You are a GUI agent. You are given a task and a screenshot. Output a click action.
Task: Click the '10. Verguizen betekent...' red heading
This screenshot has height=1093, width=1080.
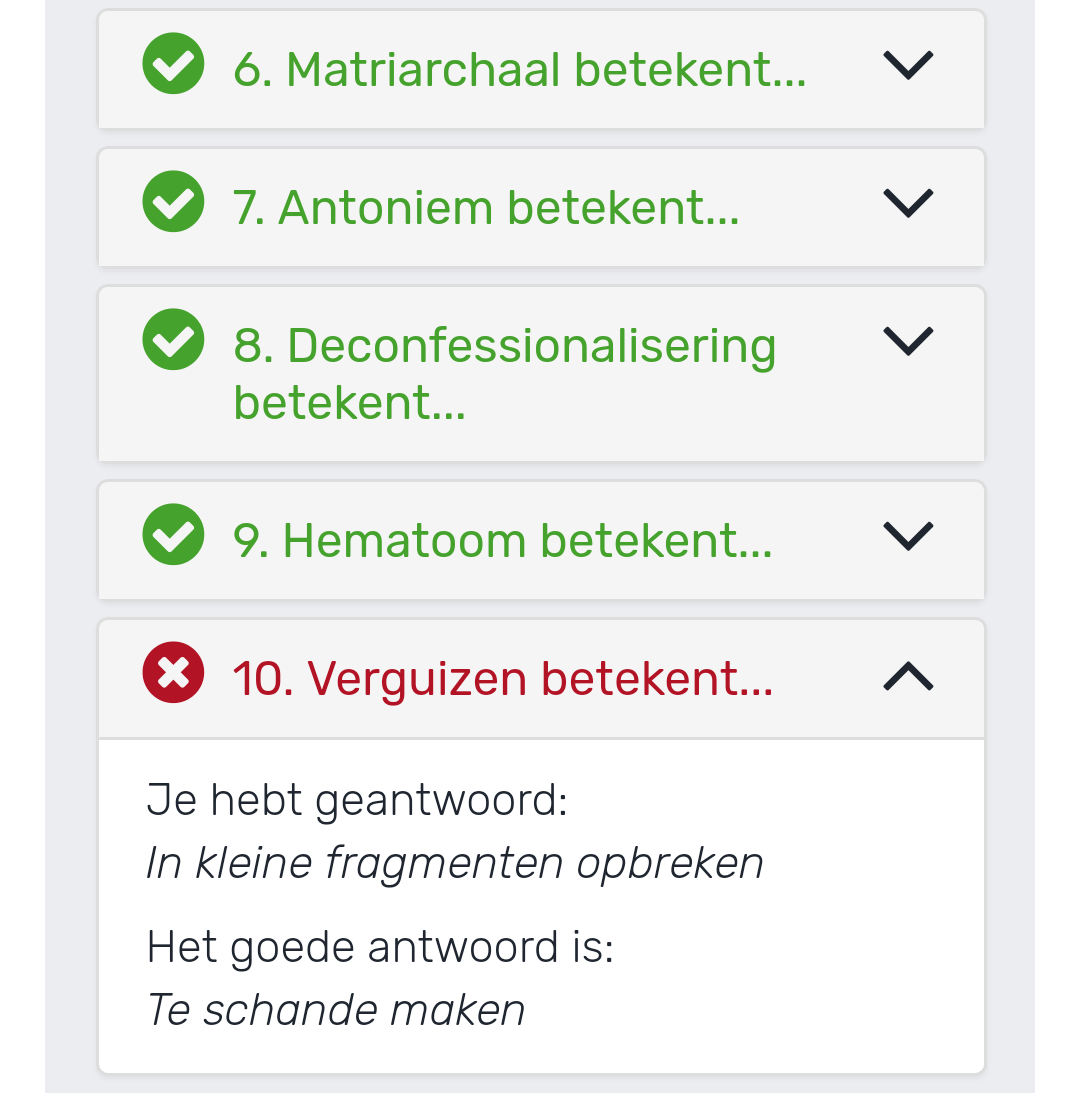503,679
